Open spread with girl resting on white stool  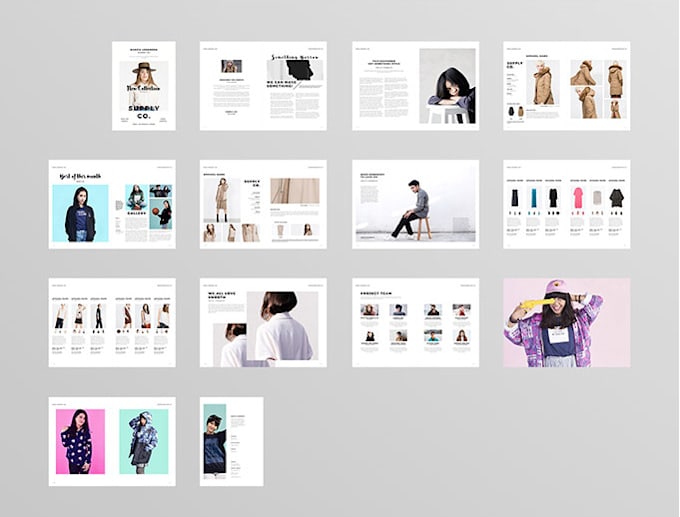(415, 86)
